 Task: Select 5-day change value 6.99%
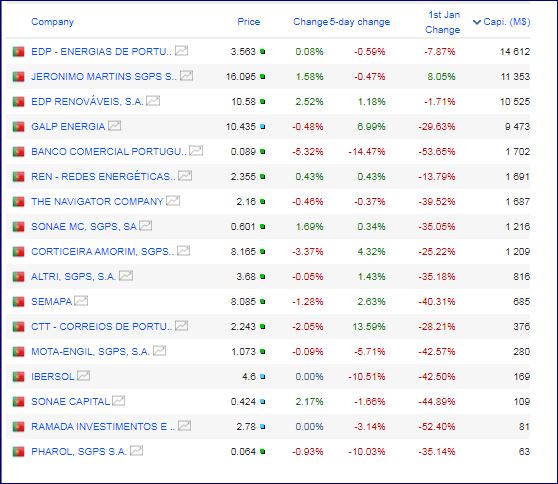(x=372, y=126)
